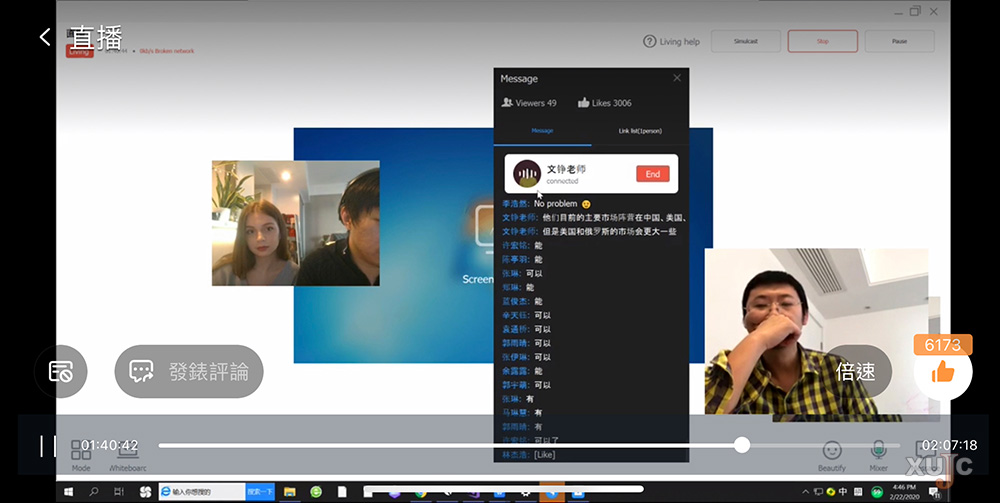
Task: Switch to the Link list(1person) tab
Action: point(639,131)
